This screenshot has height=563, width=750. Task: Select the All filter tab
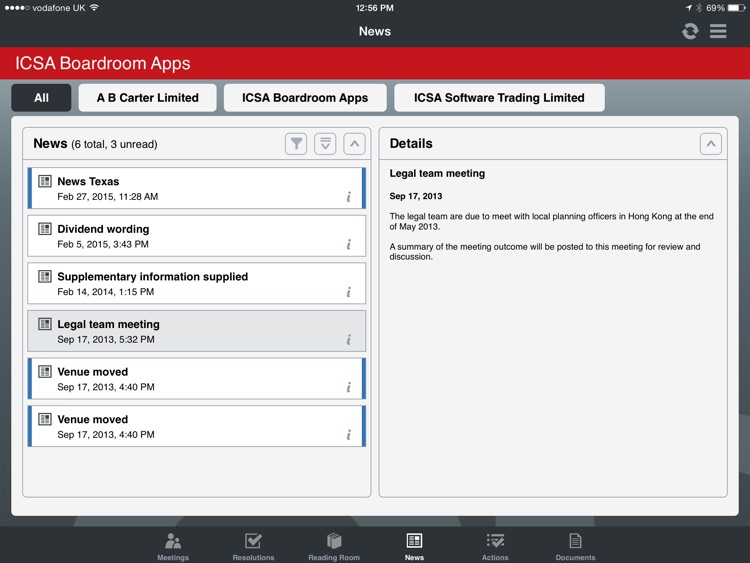[41, 98]
